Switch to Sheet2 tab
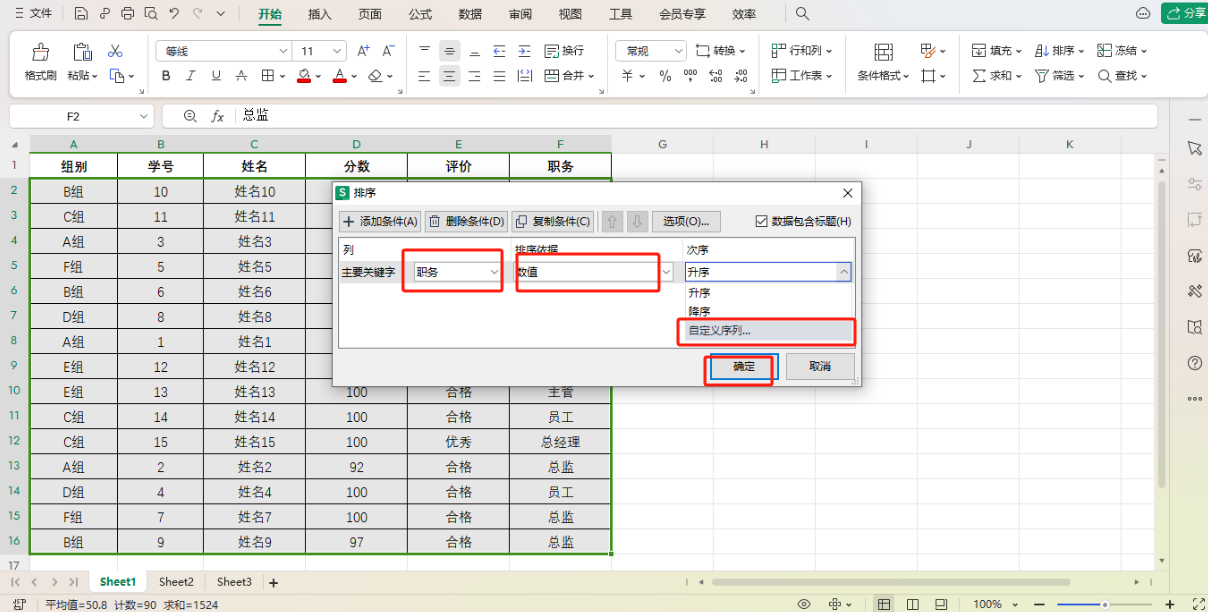Screen dimensions: 1208x612 (x=176, y=582)
